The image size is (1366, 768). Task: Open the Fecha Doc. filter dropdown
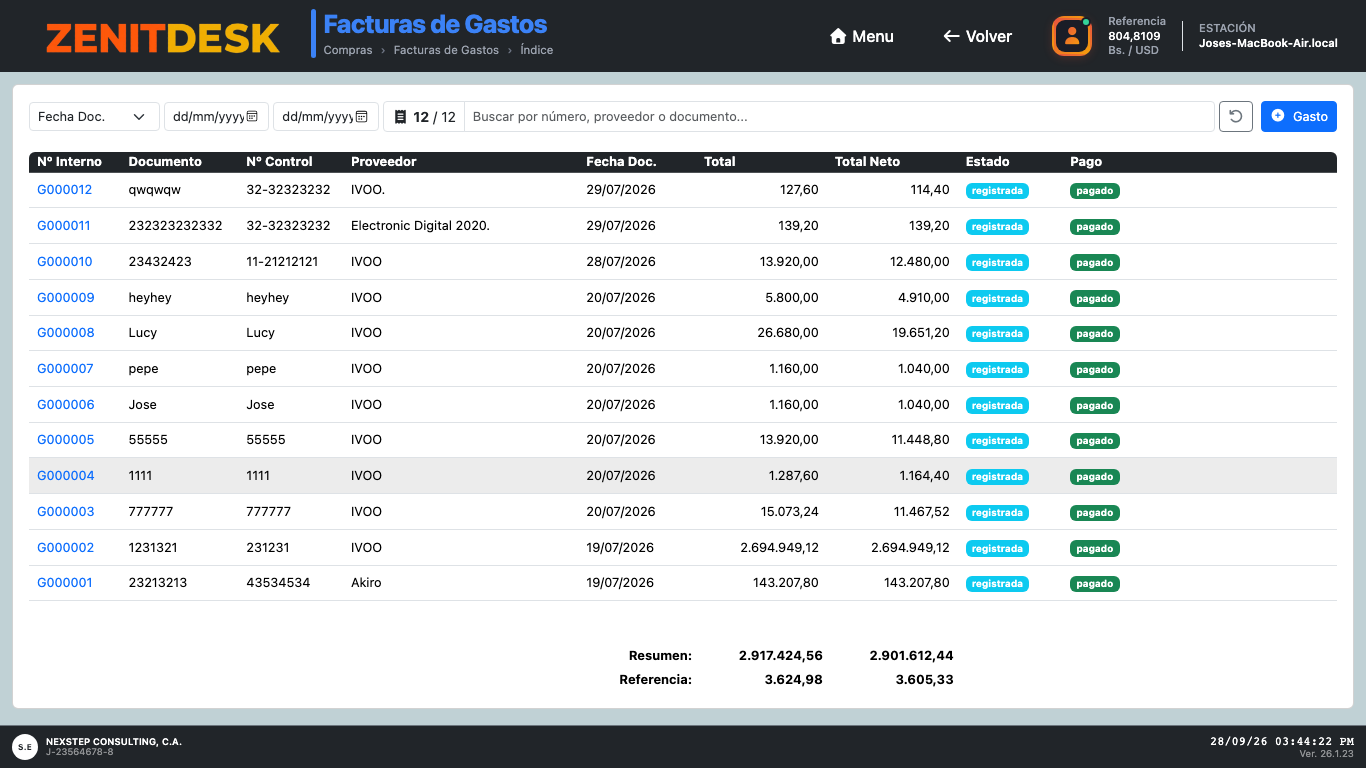94,116
